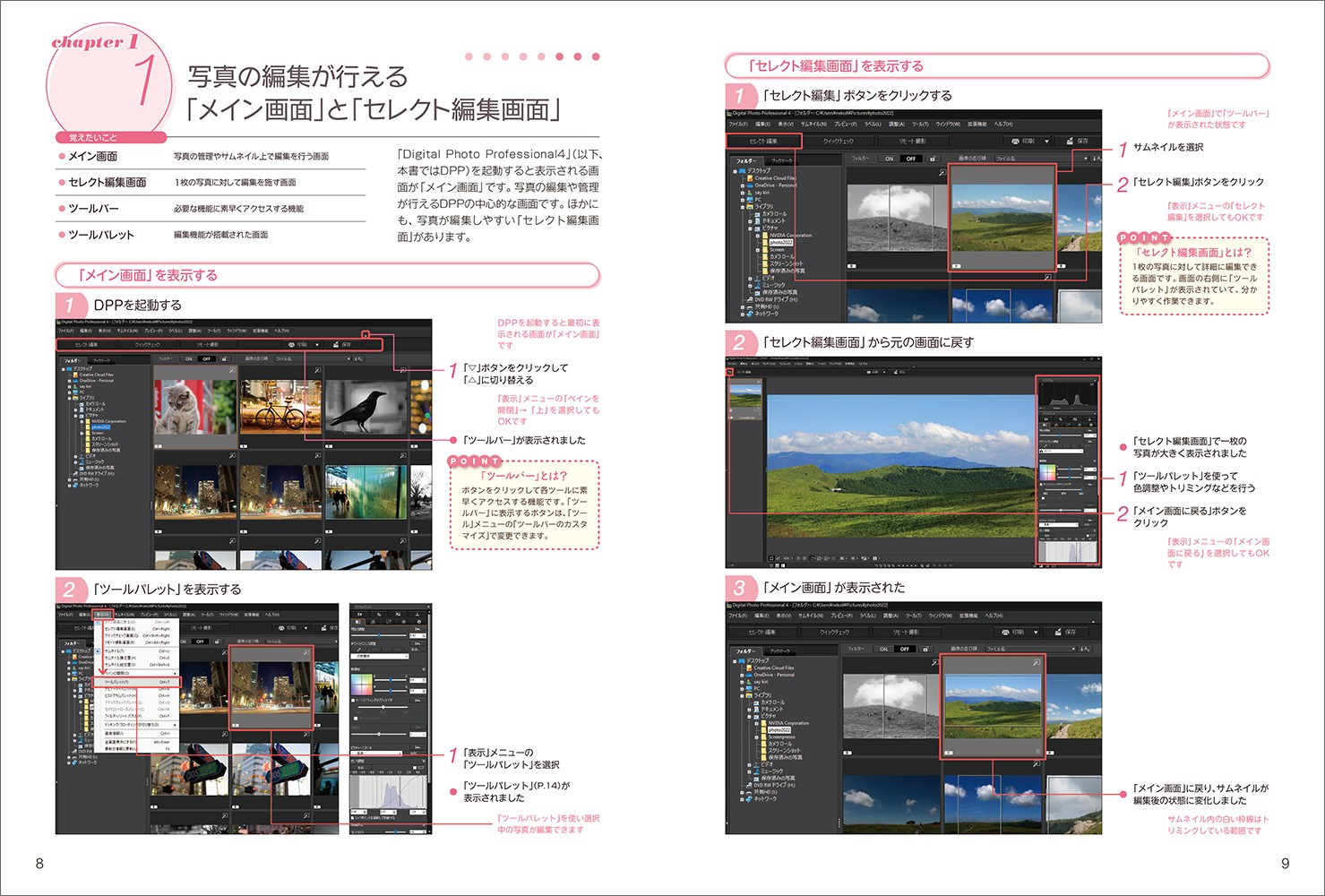
Task: Click the brightness adjustment slider in tool palette
Action: click(x=379, y=635)
